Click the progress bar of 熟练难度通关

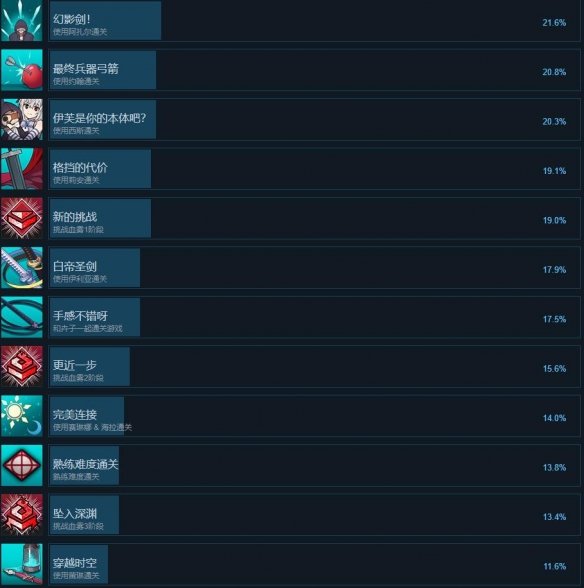[84, 465]
